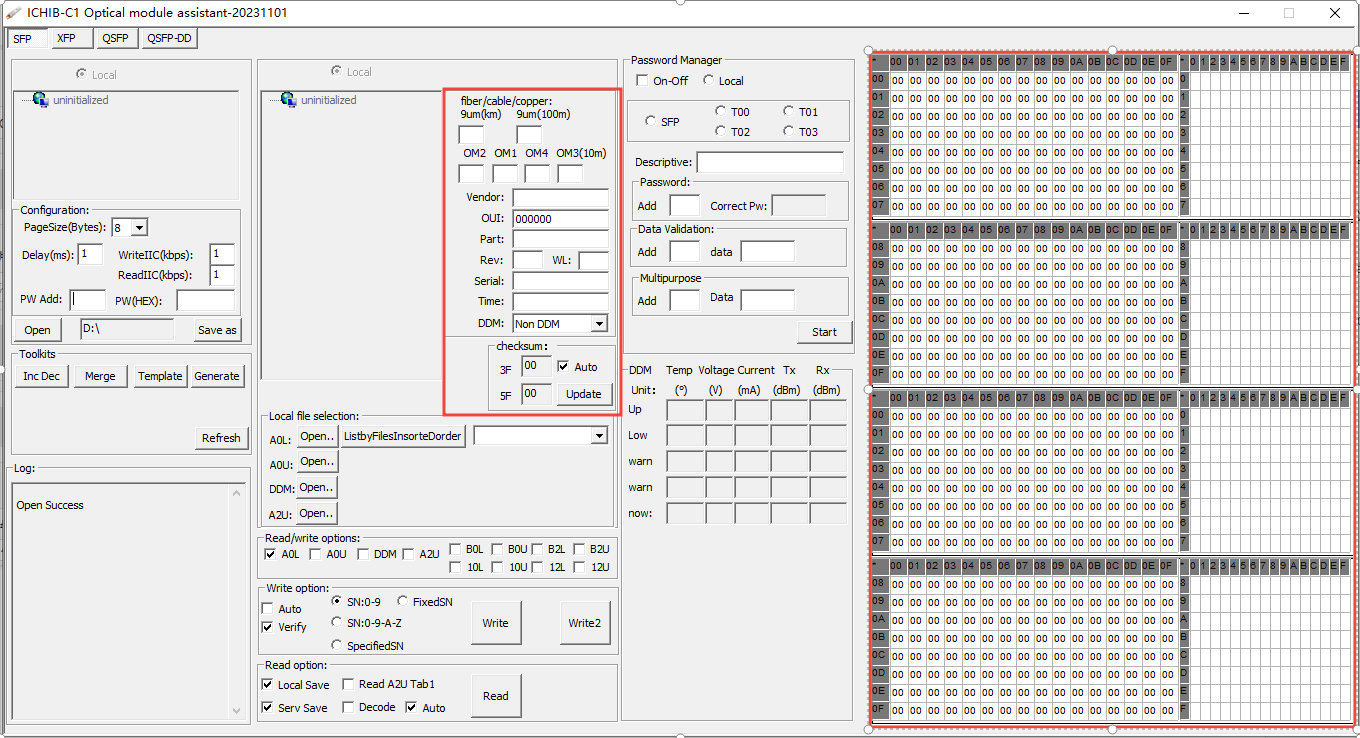Open the QSFP-DD tab
1360x738 pixels.
tap(168, 37)
